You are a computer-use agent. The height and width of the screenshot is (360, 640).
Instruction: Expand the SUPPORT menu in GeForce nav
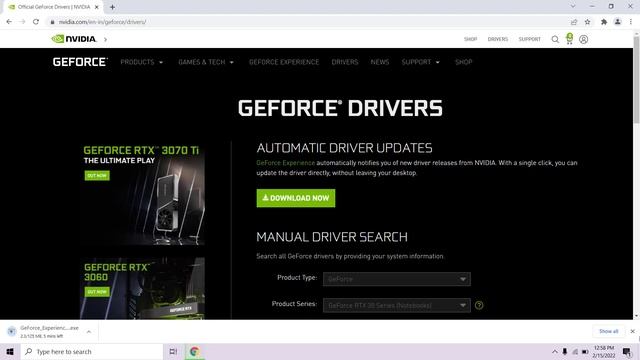click(421, 62)
